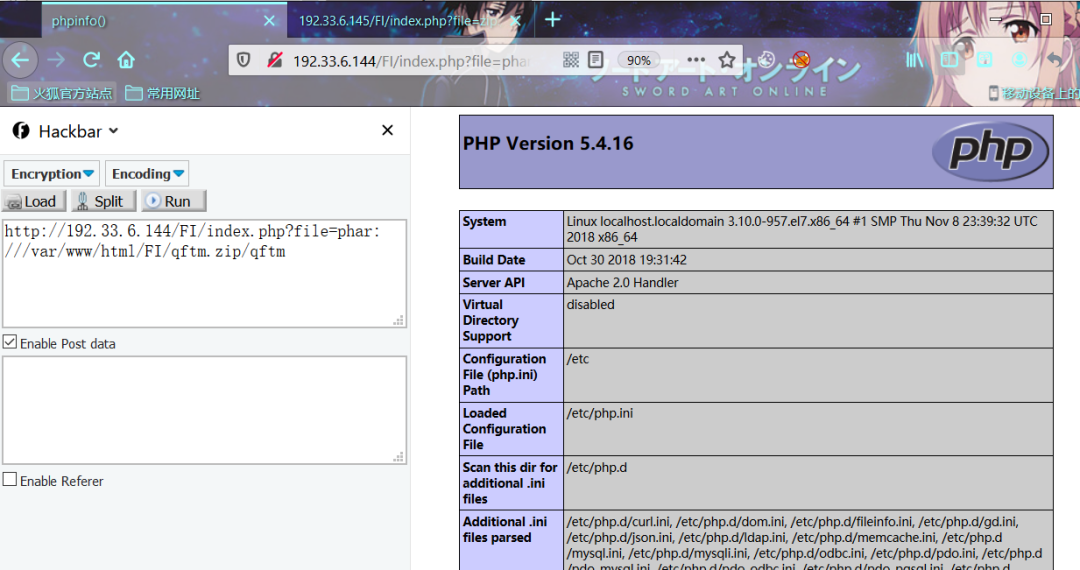Viewport: 1080px width, 570px height.
Task: Open the Hackbar sidebar switcher dropdown
Action: click(x=79, y=131)
